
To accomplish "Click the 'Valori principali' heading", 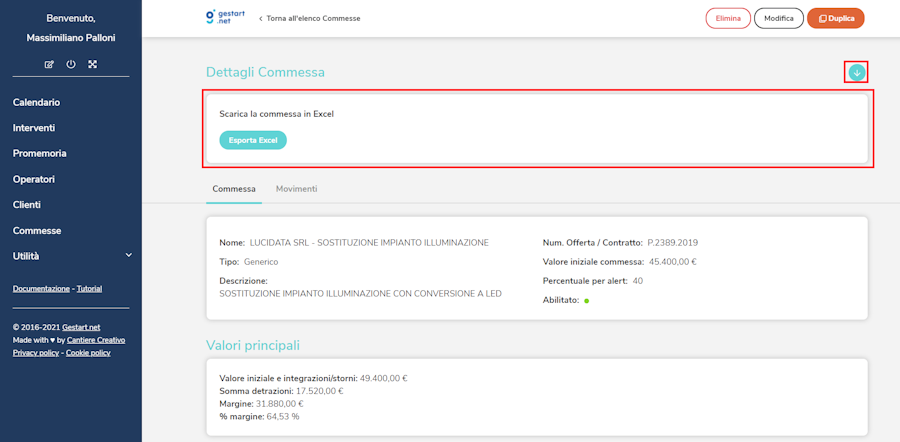I will 253,346.
